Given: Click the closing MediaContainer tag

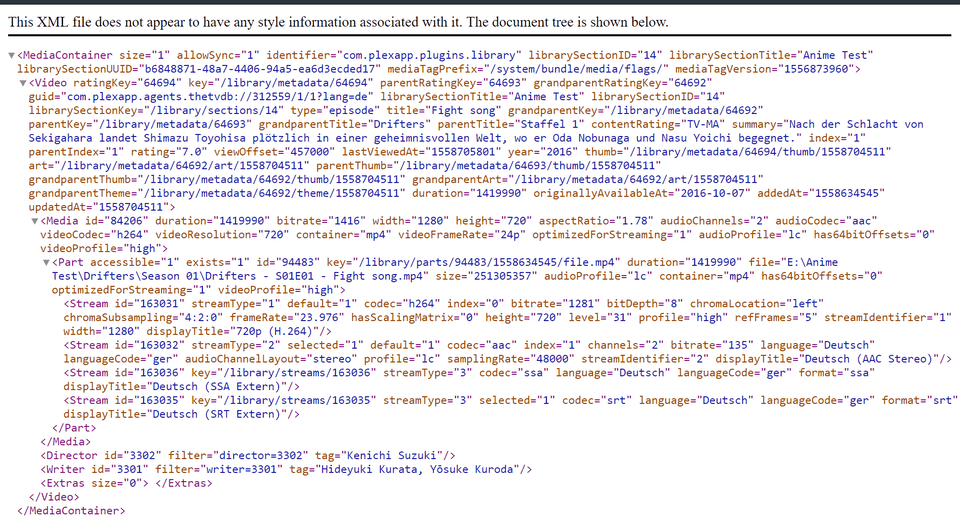Looking at the screenshot, I should pos(71,511).
